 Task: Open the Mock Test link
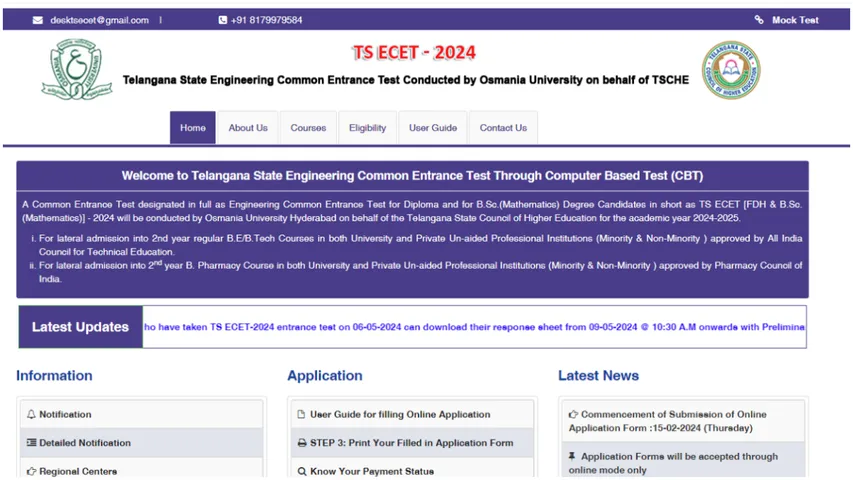795,20
